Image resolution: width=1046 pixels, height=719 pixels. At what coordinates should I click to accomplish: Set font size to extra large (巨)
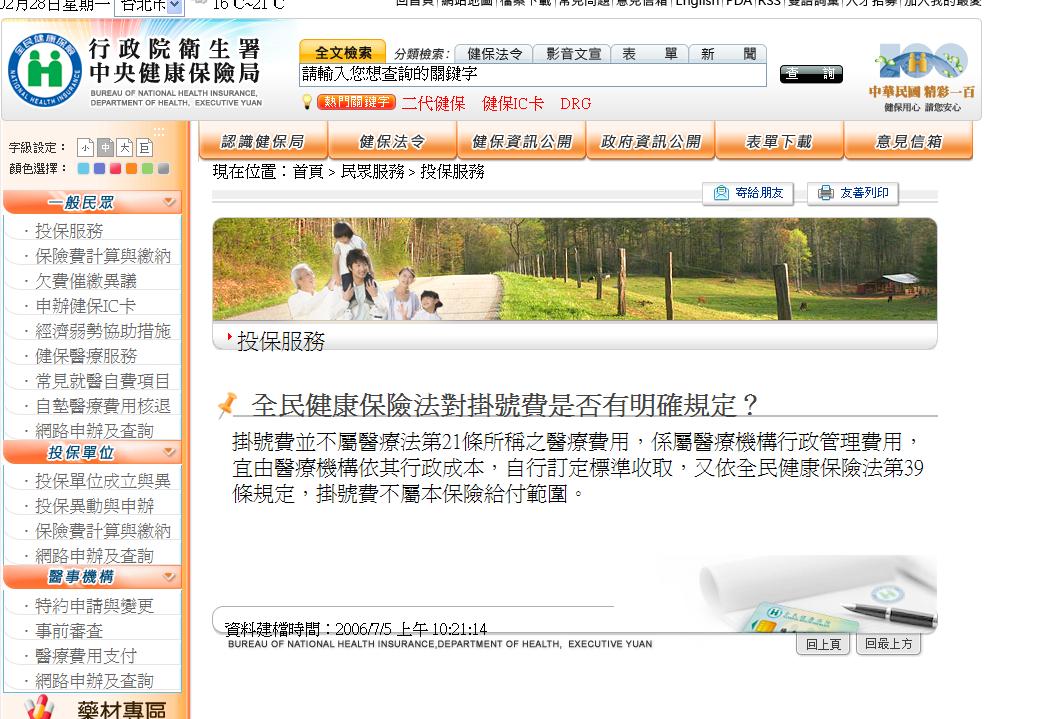click(x=145, y=147)
